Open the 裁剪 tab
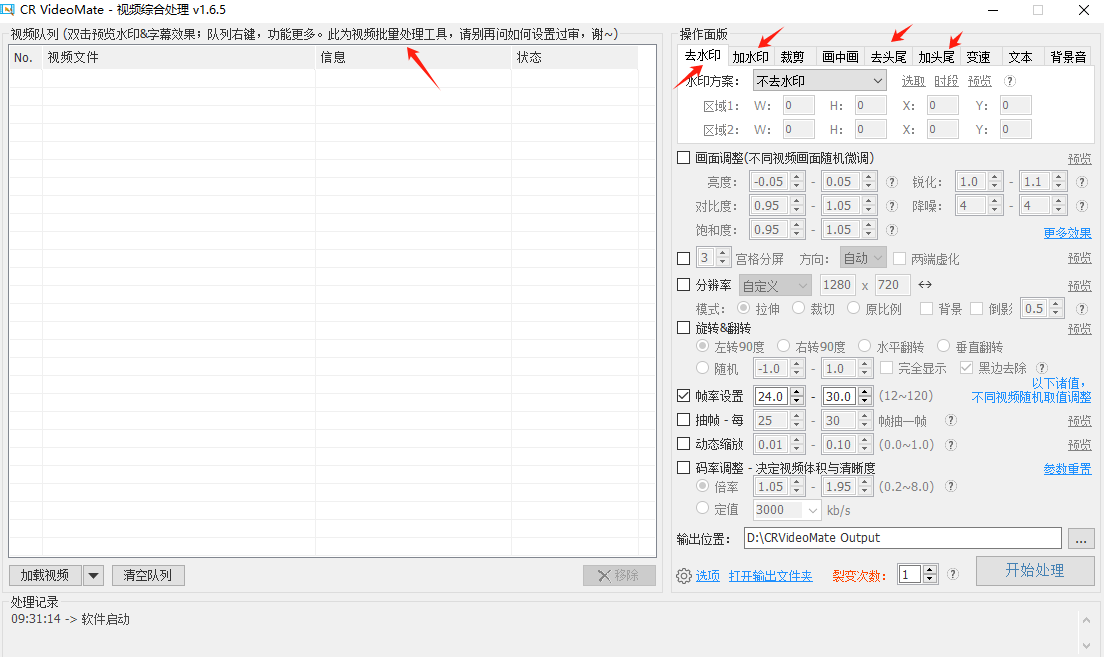Viewport: 1104px width, 657px height. tap(792, 57)
